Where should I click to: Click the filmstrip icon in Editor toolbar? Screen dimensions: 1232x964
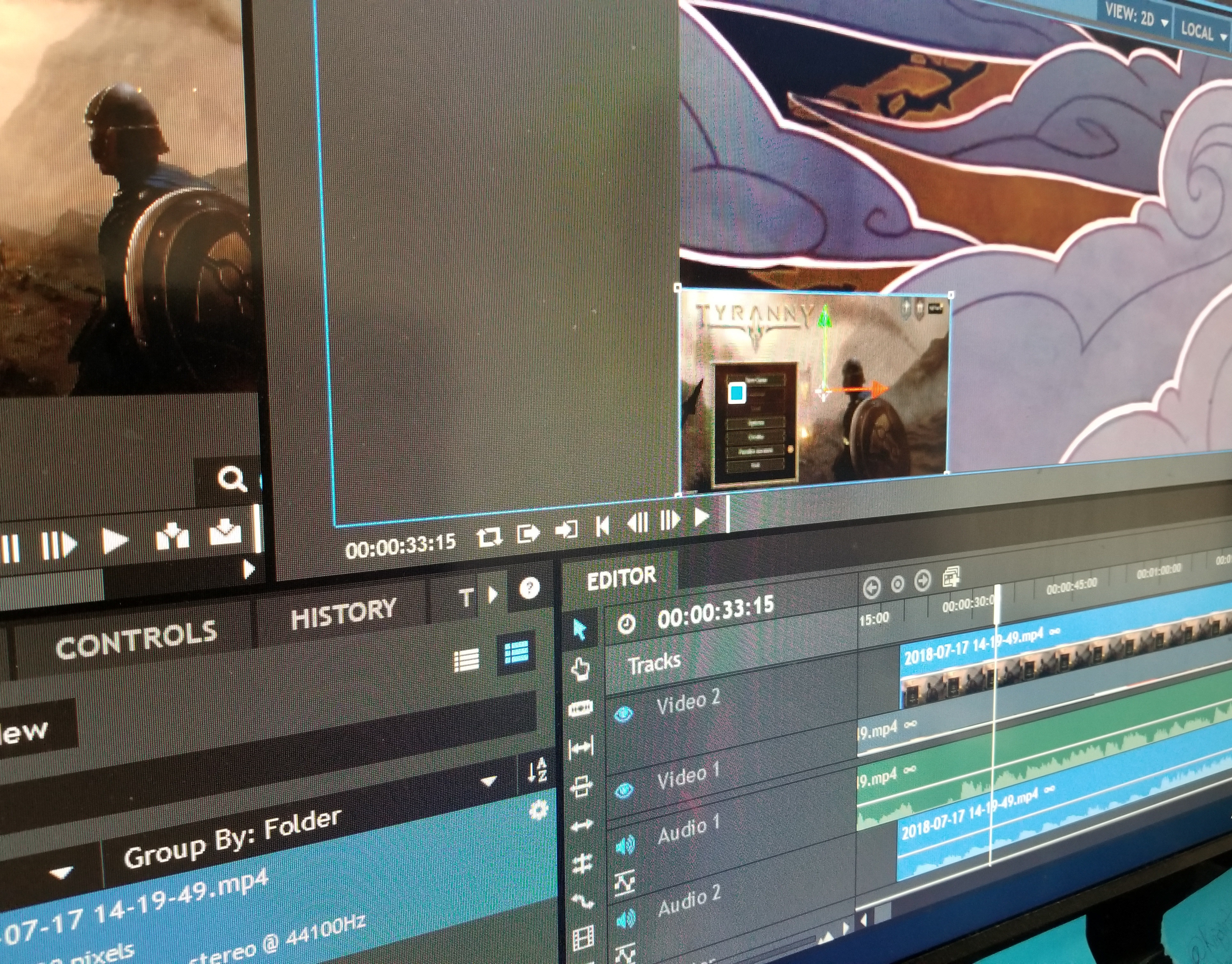pyautogui.click(x=583, y=938)
